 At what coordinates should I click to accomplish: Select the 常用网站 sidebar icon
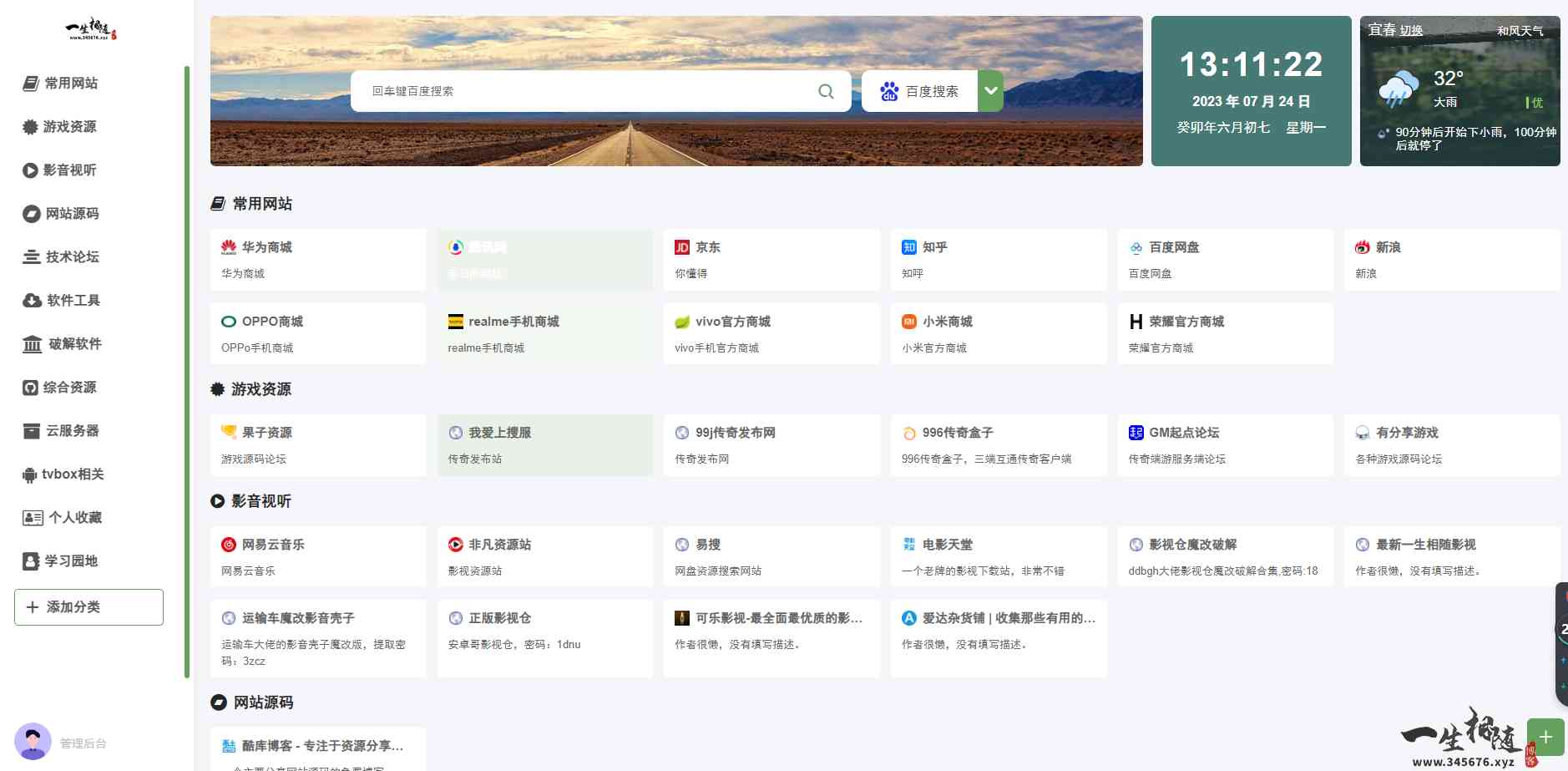click(x=31, y=83)
